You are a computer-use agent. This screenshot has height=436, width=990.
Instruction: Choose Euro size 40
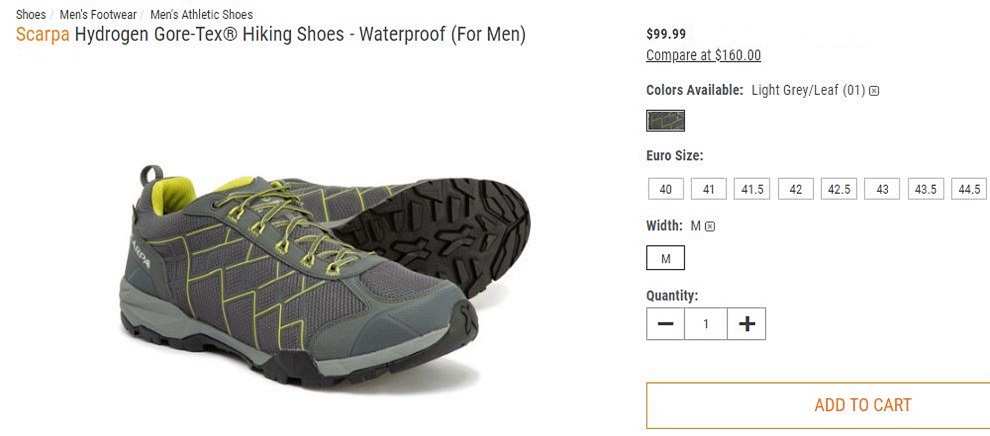point(665,189)
